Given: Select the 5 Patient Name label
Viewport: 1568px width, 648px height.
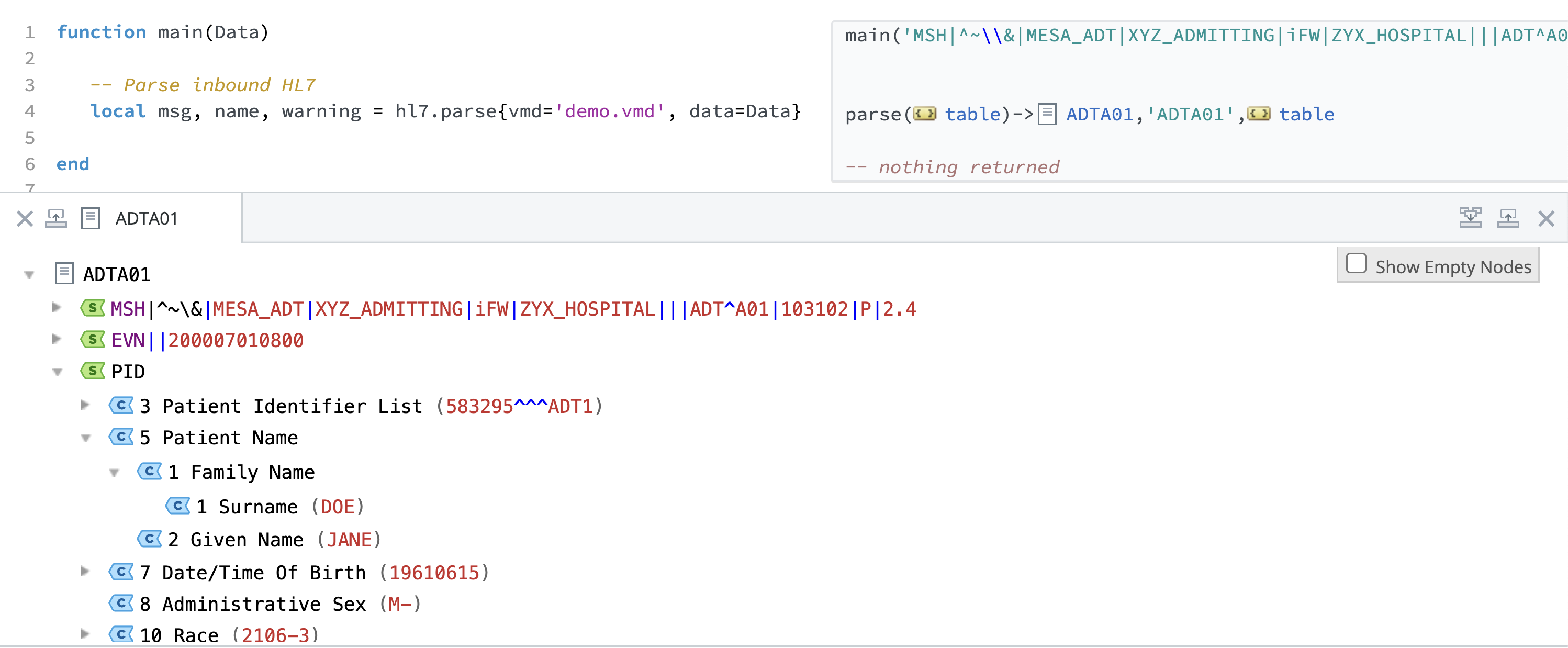Looking at the screenshot, I should (x=219, y=438).
